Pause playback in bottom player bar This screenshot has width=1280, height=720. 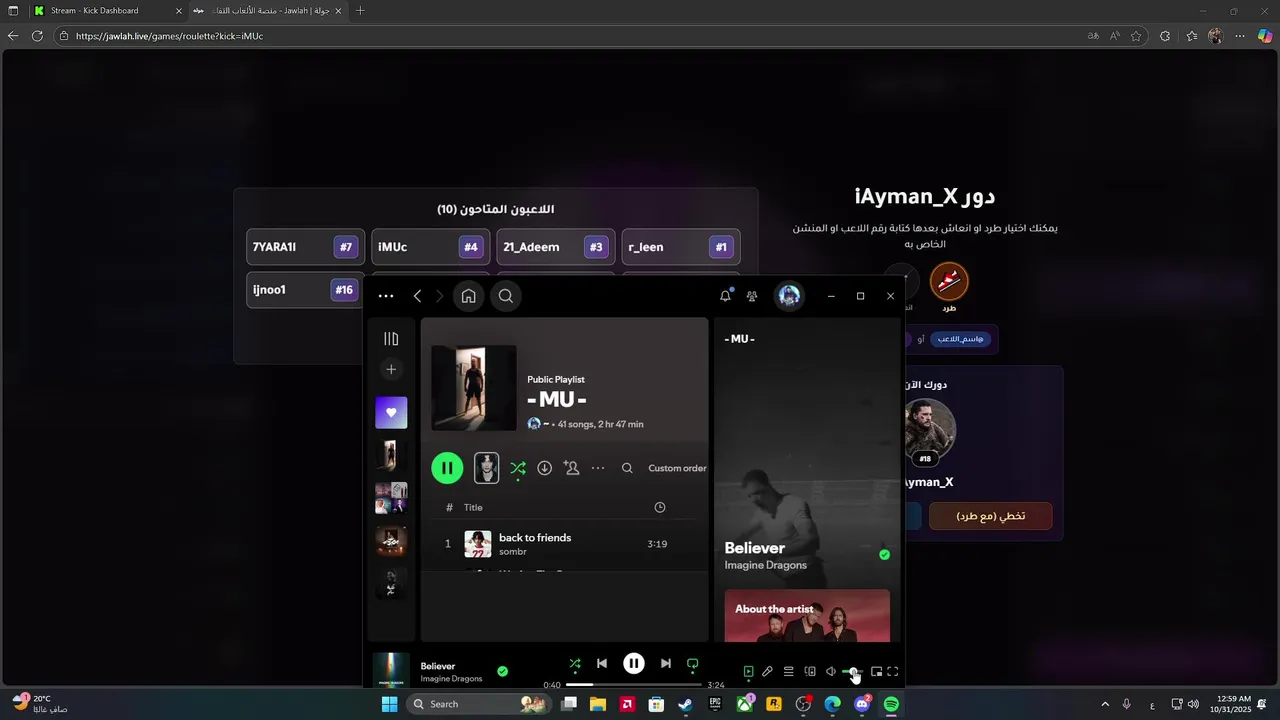pos(634,663)
